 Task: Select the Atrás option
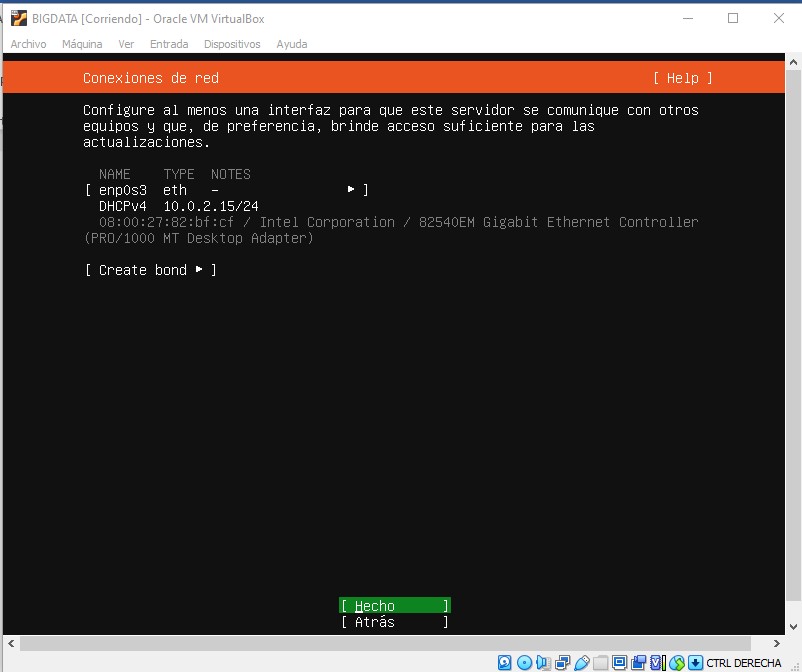[394, 621]
